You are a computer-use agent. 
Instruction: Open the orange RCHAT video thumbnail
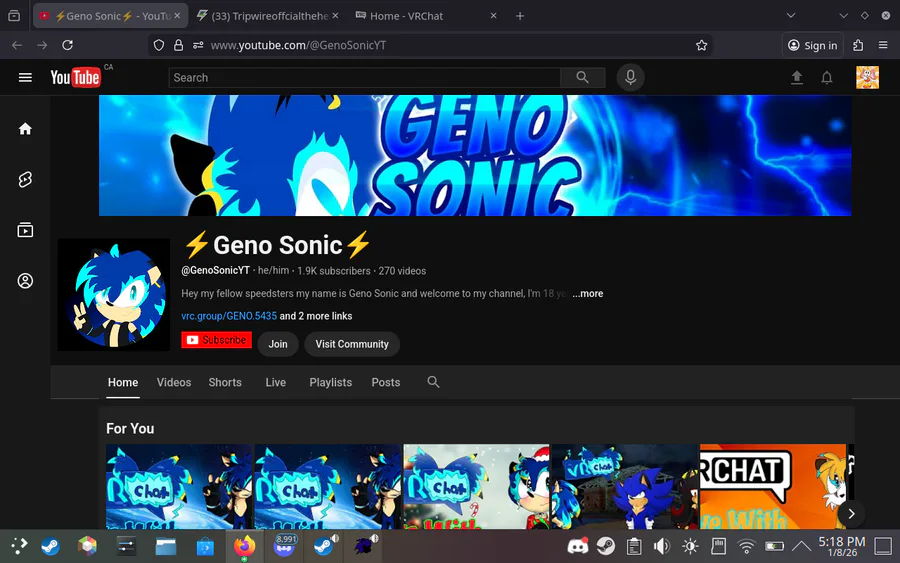coord(773,487)
